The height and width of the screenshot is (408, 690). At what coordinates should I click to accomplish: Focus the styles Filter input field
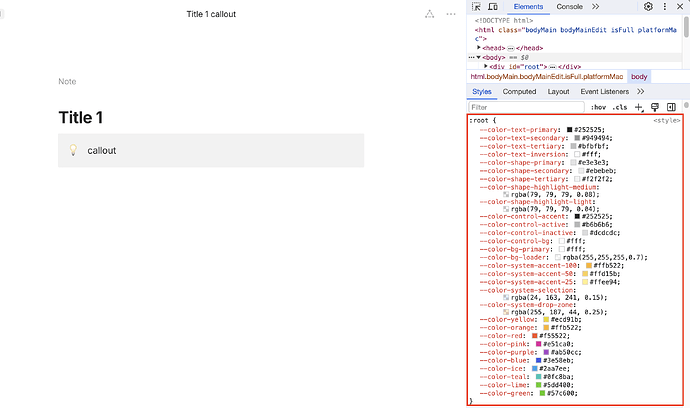click(x=525, y=107)
